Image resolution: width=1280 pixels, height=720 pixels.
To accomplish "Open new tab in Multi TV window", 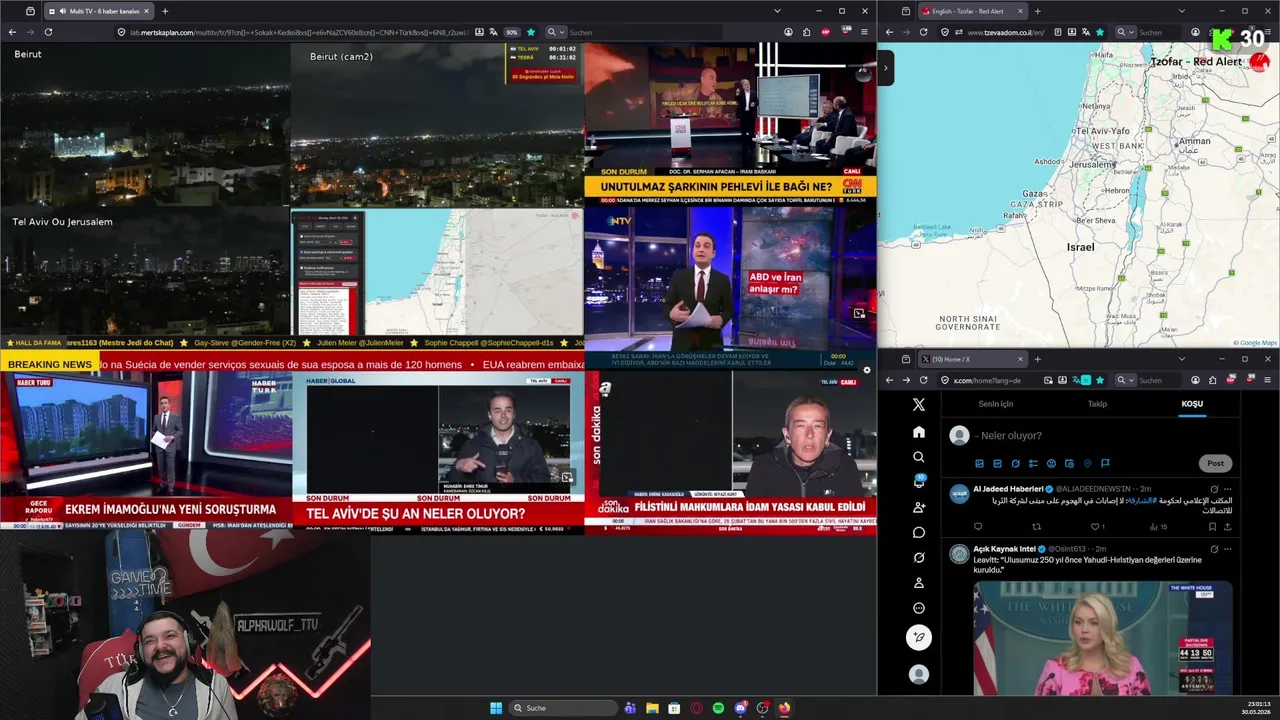I will (165, 11).
